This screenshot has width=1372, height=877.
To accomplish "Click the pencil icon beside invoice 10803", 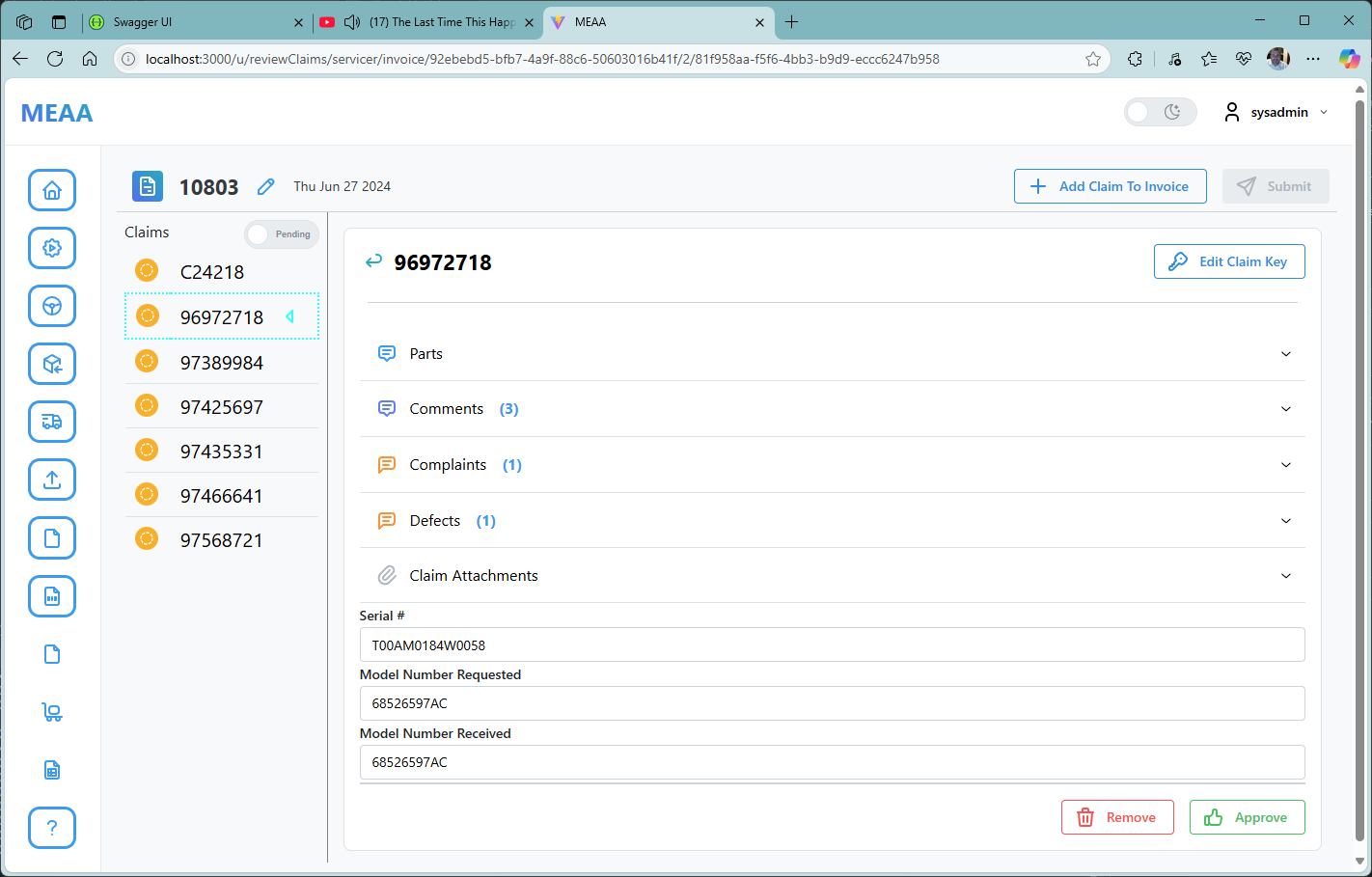I will (266, 186).
